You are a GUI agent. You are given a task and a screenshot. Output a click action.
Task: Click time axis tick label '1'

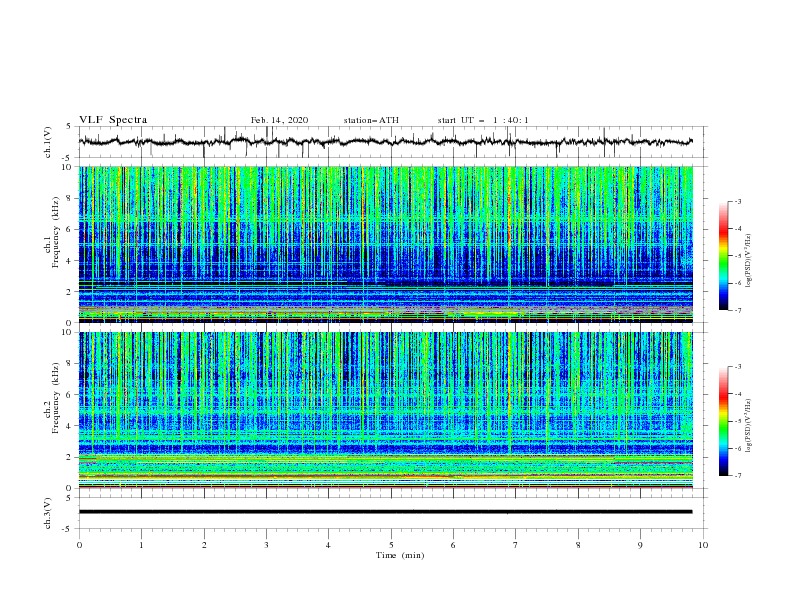pyautogui.click(x=141, y=545)
